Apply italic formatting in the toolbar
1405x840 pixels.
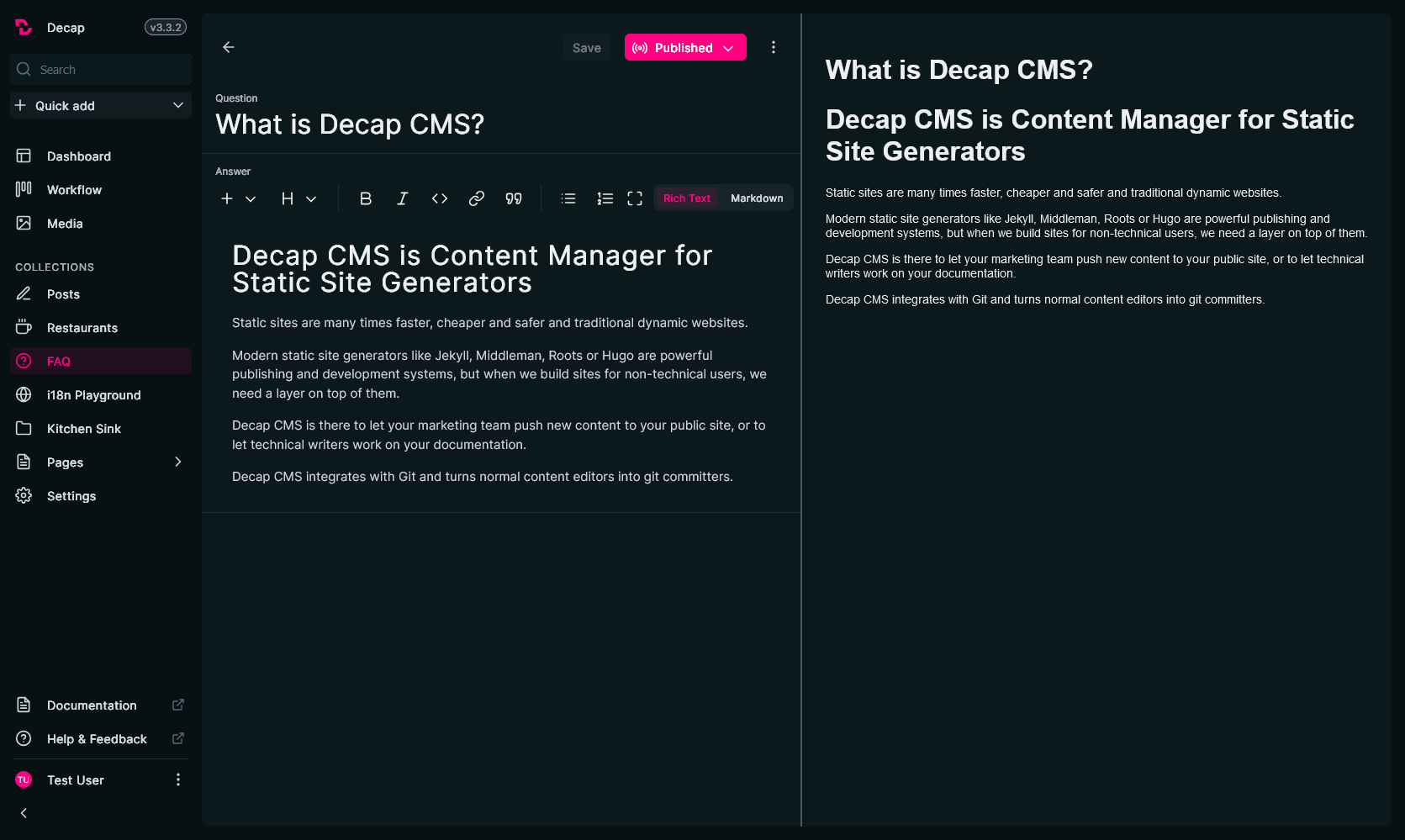point(402,198)
